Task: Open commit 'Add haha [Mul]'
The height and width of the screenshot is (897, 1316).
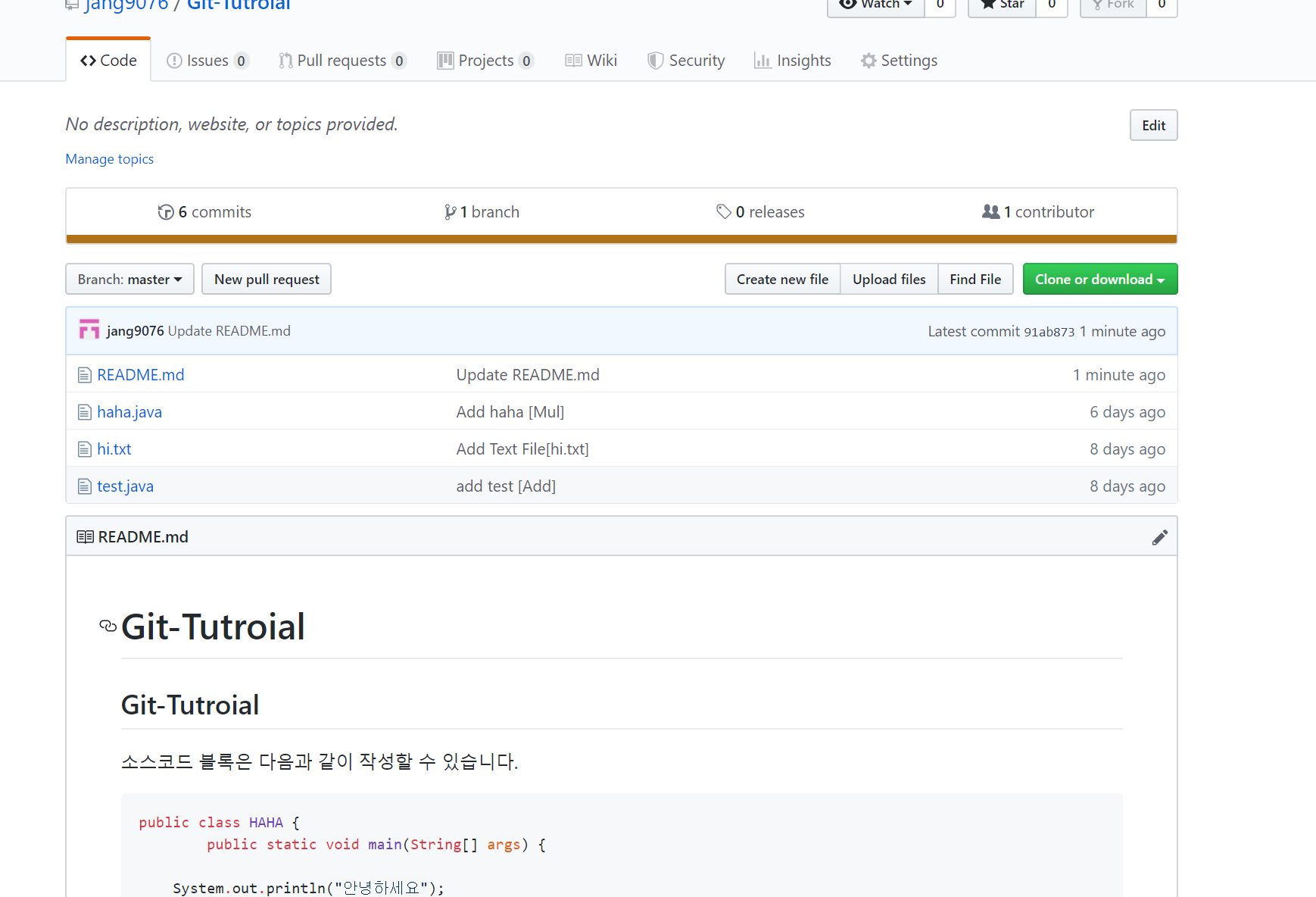Action: [510, 412]
